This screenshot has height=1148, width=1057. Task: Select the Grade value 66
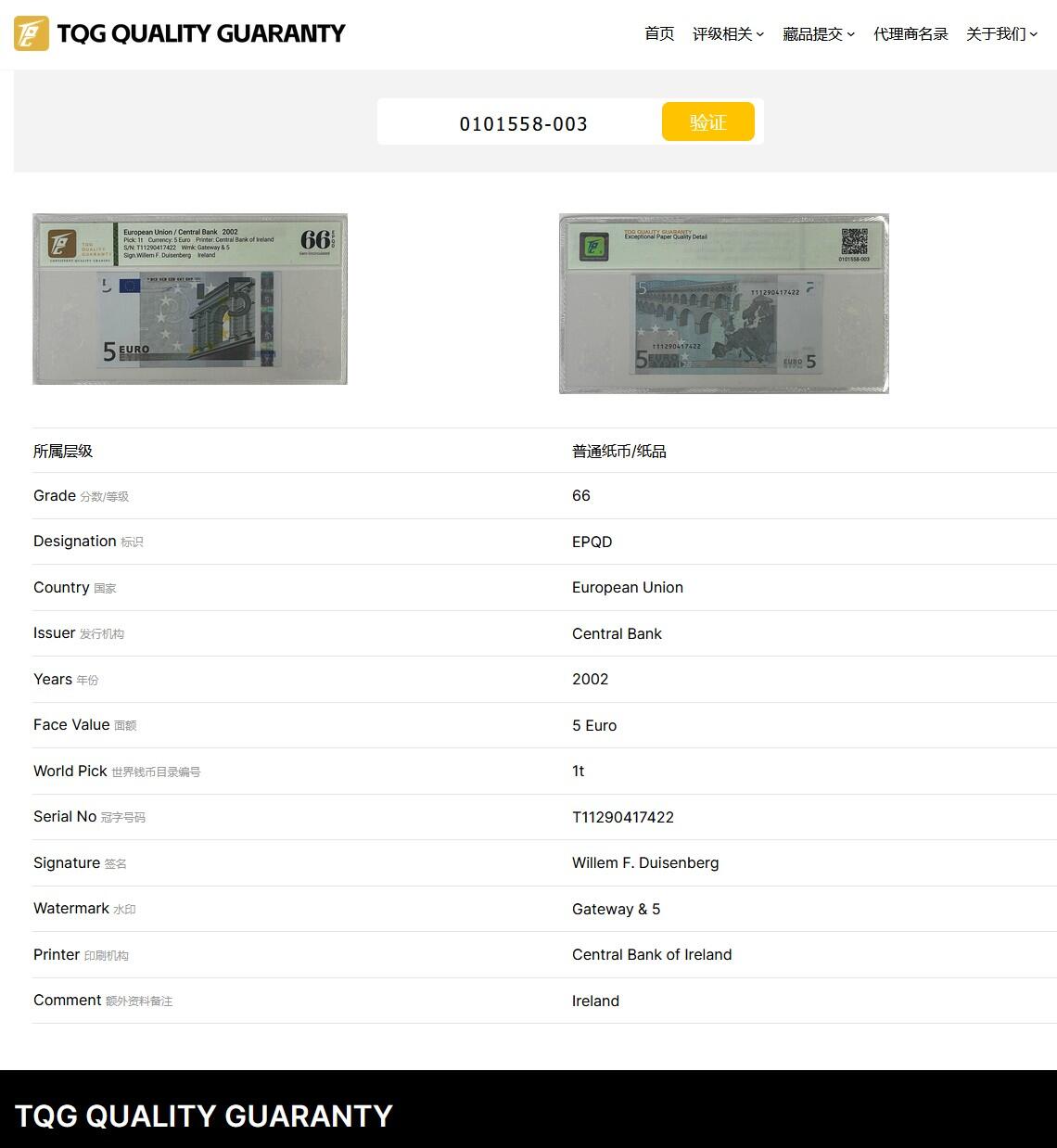[x=581, y=495]
